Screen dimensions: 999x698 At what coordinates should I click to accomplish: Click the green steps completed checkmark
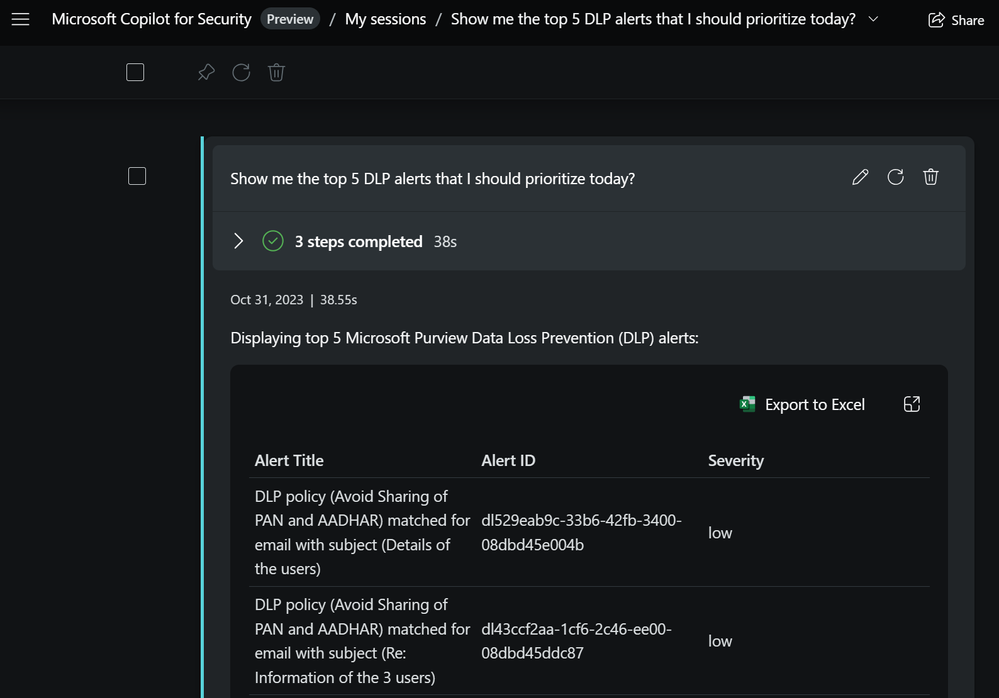273,241
